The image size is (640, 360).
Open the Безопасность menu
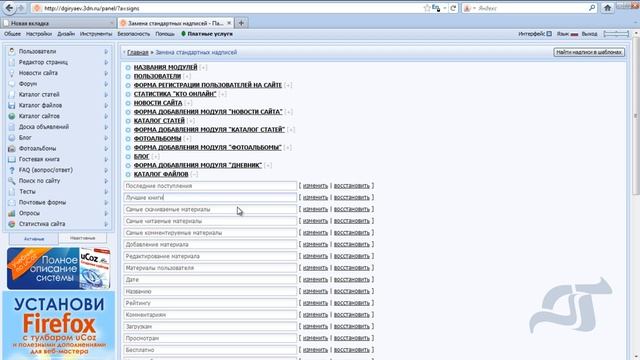(134, 34)
